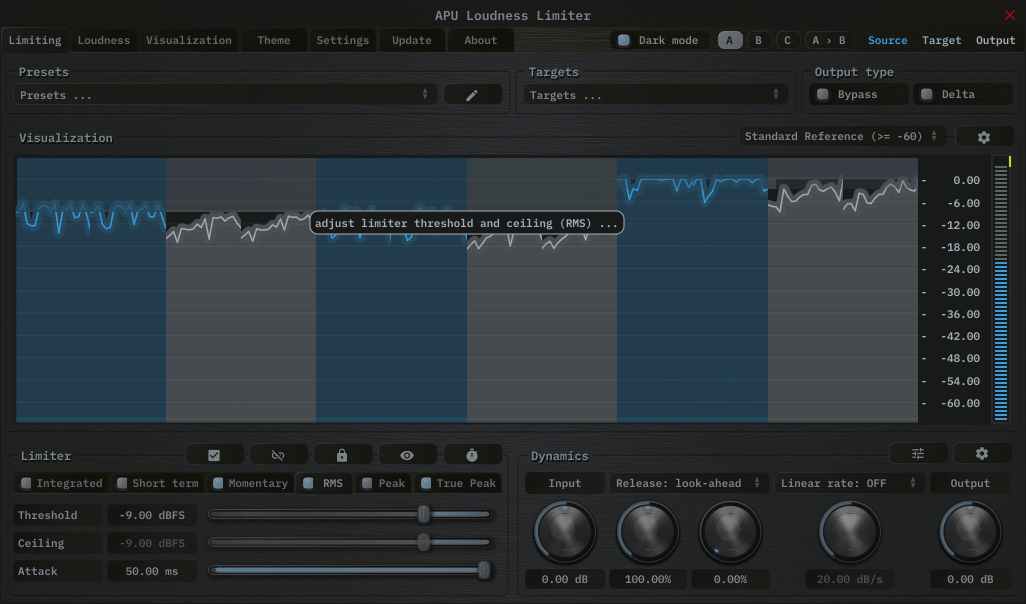Screen dimensions: 1026x604
Task: Open the Dynamics gear settings icon
Action: coord(982,454)
